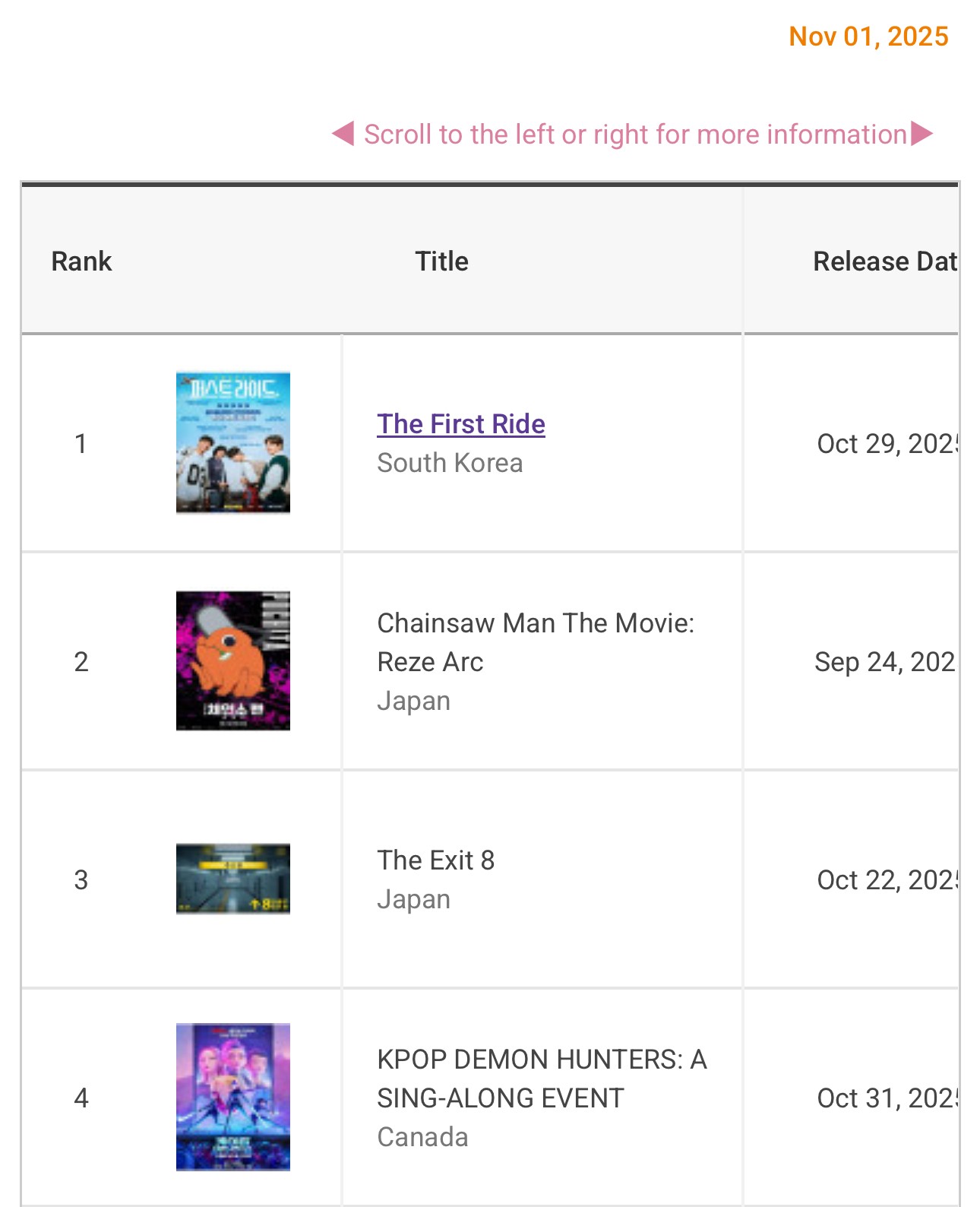Click the Sep 24 release date cell
Screen dimensions: 980x1207
click(x=884, y=662)
